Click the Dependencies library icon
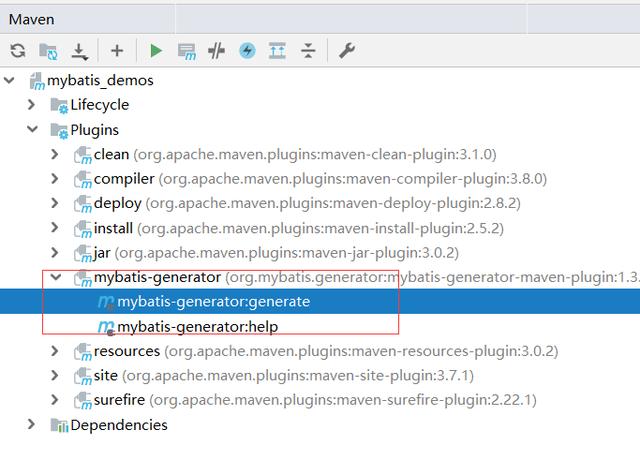This screenshot has height=460, width=640. [60, 425]
